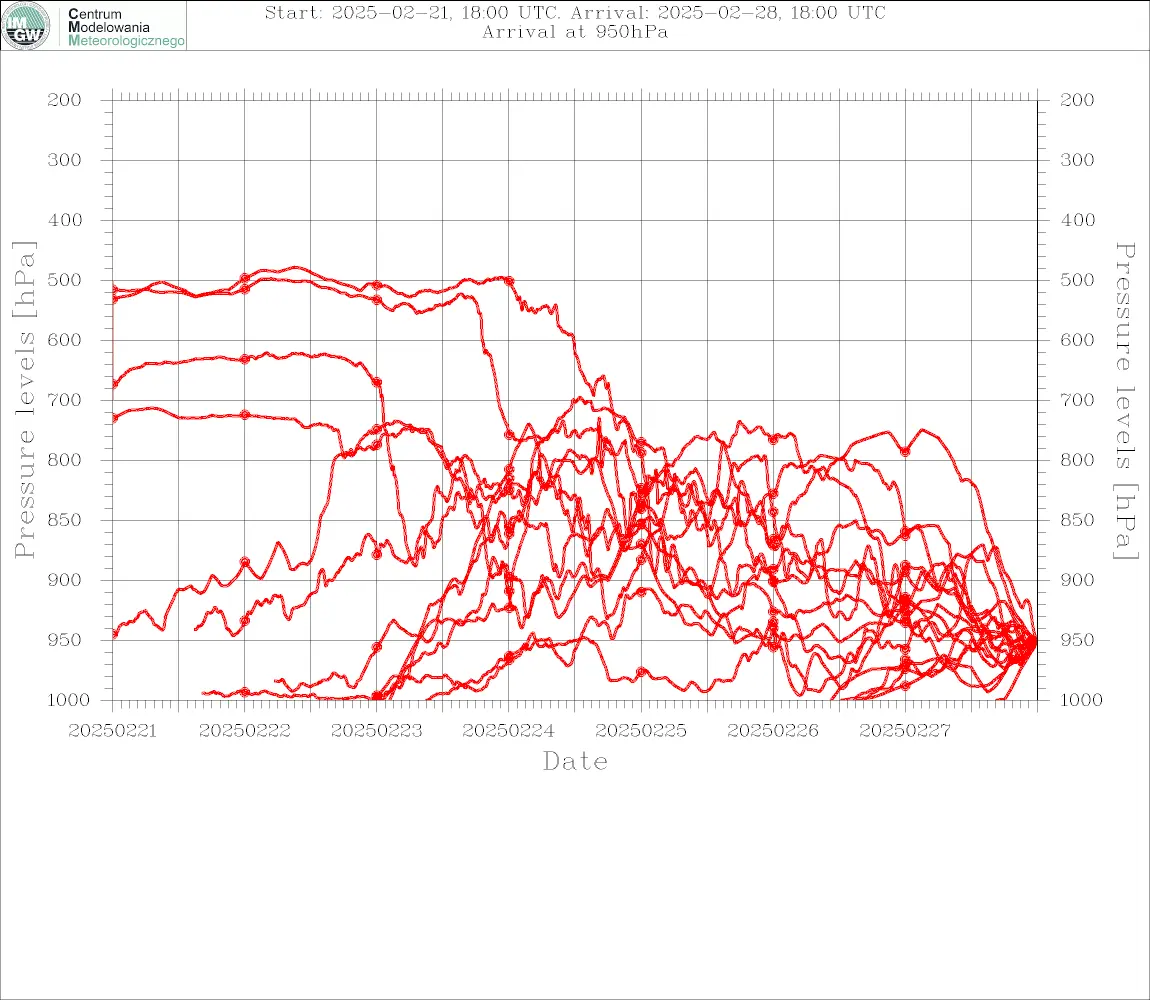The width and height of the screenshot is (1150, 1000).
Task: Click the left axis 500 label
Action: [x=65, y=280]
